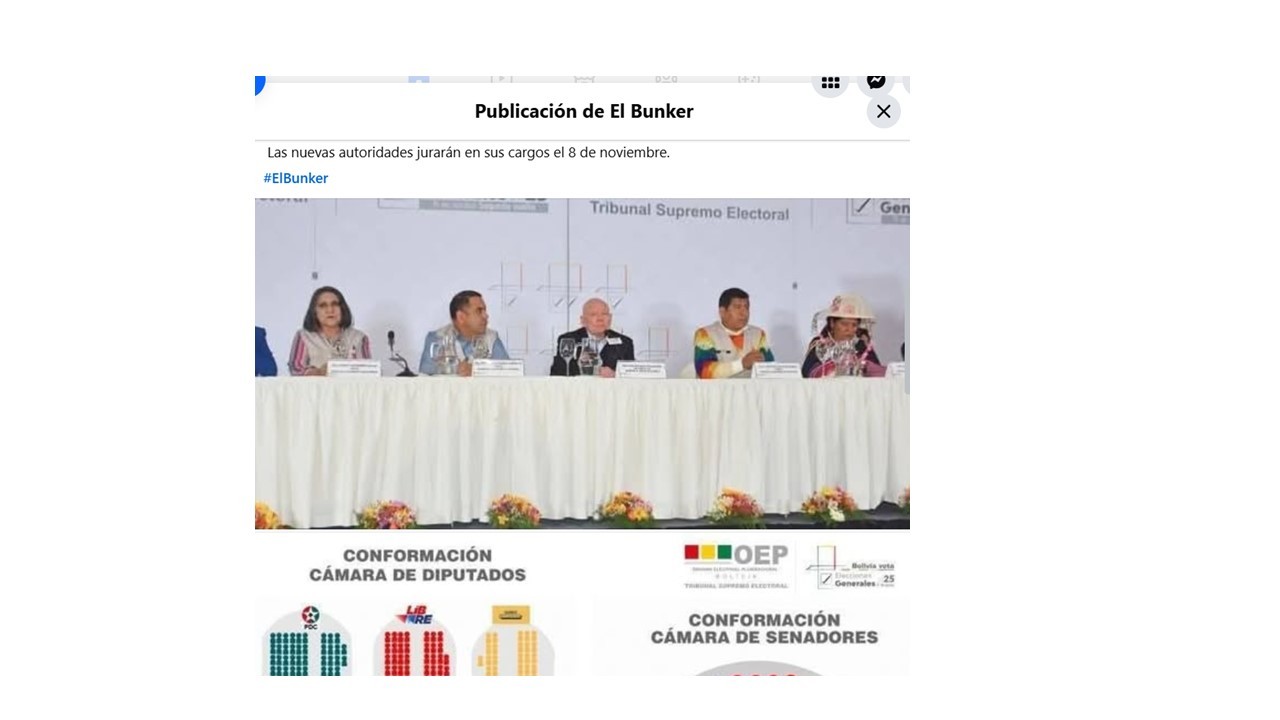Click the OEP logo in infographic

(737, 566)
